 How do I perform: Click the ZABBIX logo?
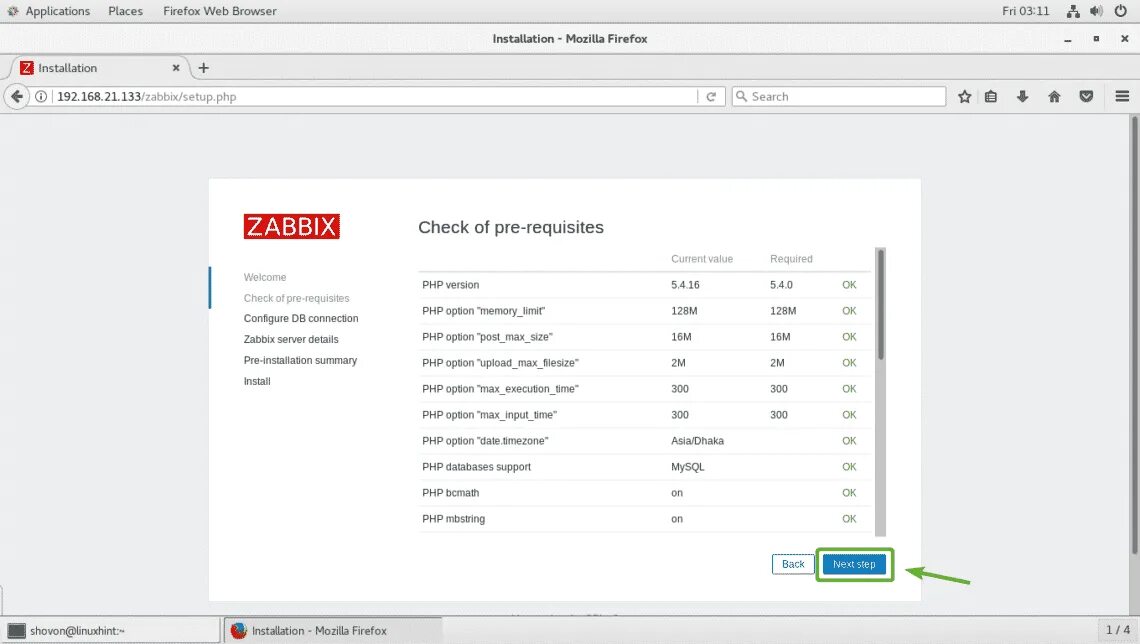(292, 226)
